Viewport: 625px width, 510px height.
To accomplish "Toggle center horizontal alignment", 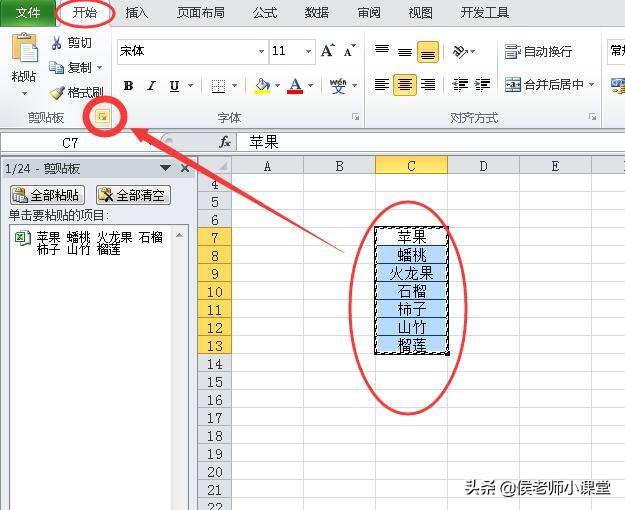I will [x=405, y=85].
